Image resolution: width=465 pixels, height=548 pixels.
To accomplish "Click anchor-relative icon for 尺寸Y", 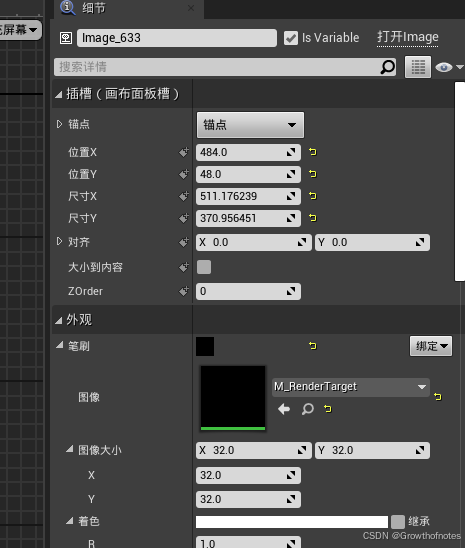I will [184, 218].
